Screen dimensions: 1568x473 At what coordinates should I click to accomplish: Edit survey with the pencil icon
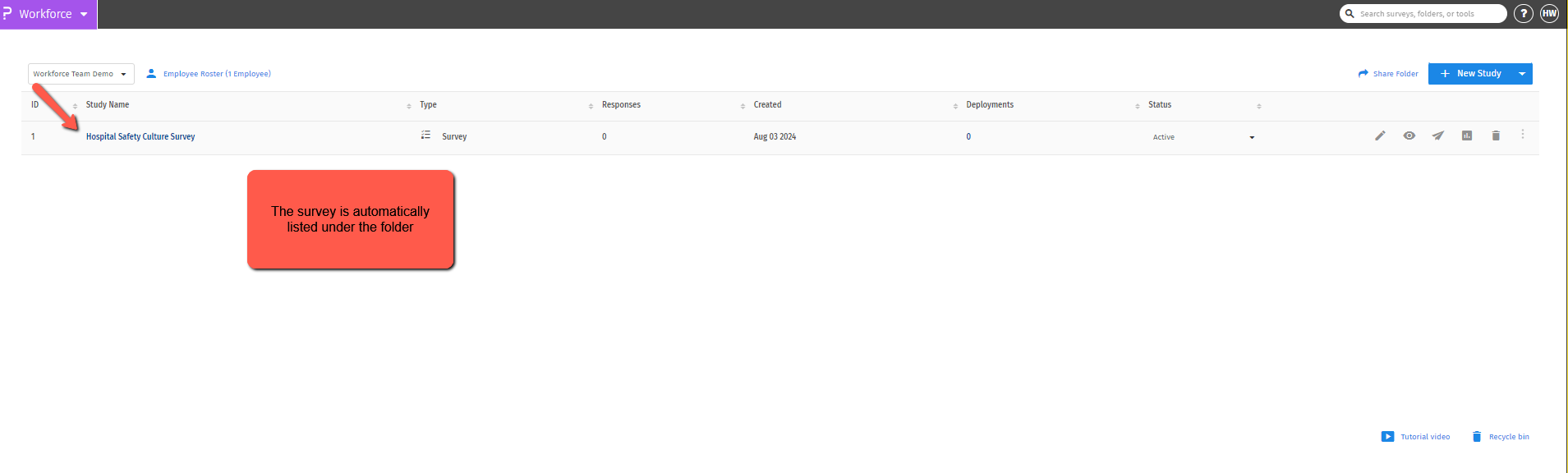pos(1380,135)
